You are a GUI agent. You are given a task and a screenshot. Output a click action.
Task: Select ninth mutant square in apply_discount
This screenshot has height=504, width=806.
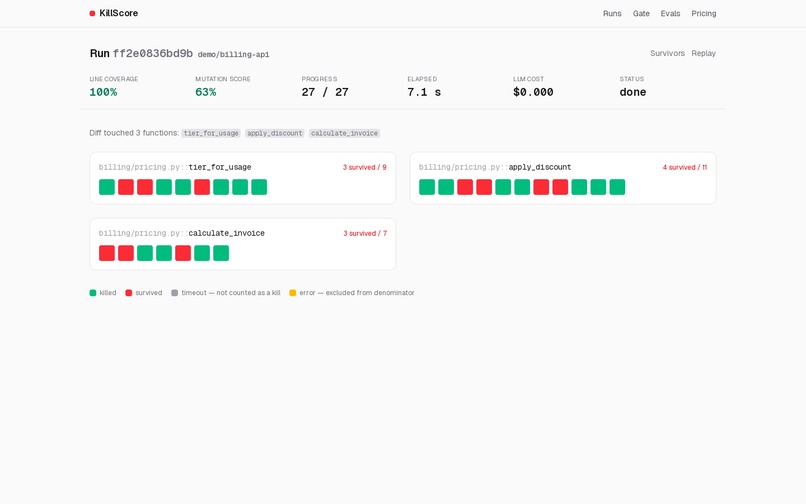(579, 187)
